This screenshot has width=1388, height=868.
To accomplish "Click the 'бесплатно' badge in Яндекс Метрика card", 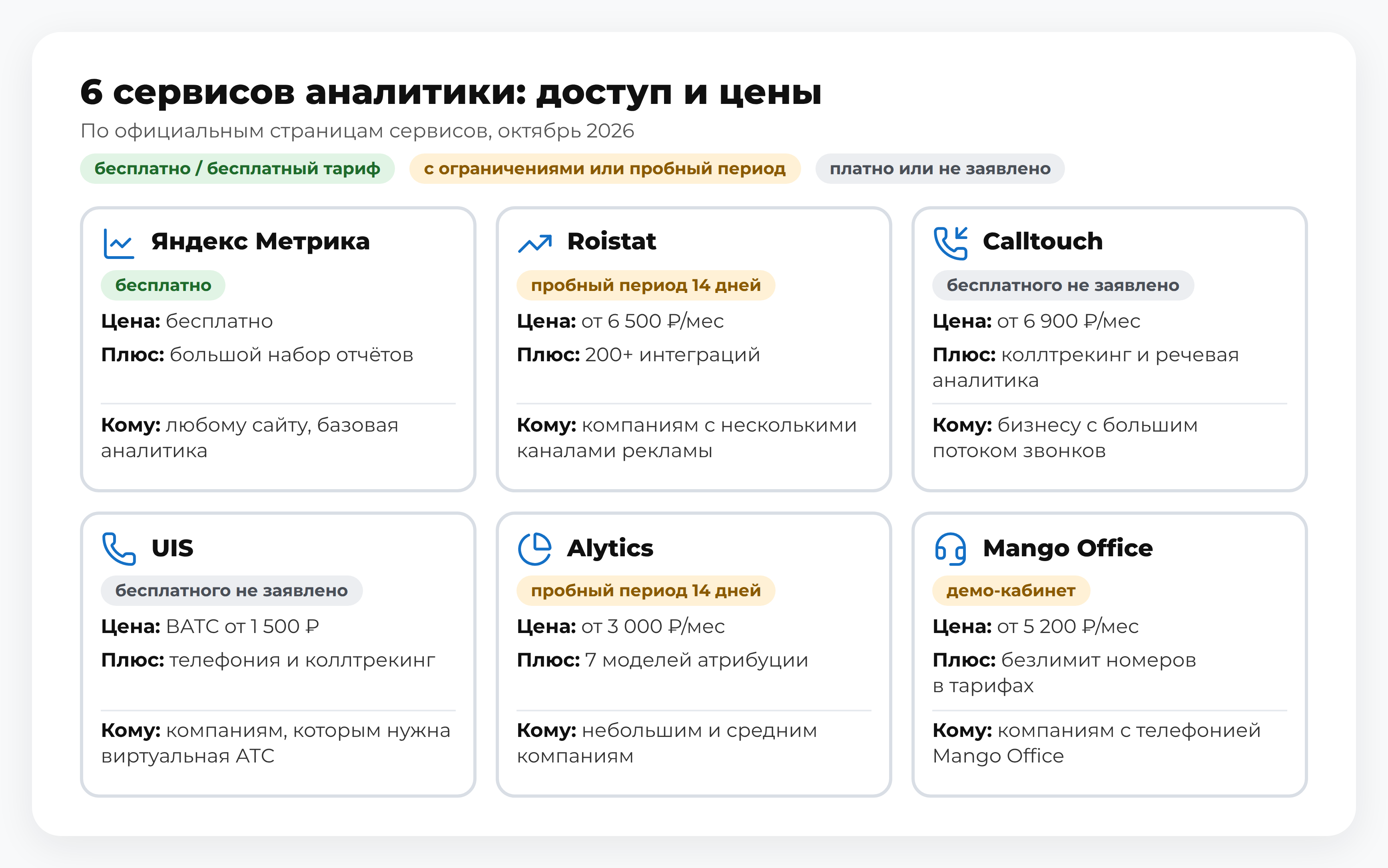I will click(163, 285).
